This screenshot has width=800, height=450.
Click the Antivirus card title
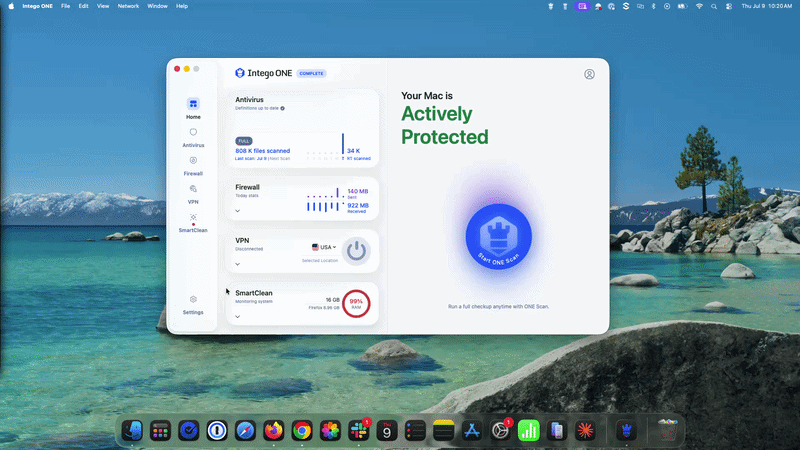pyautogui.click(x=249, y=99)
